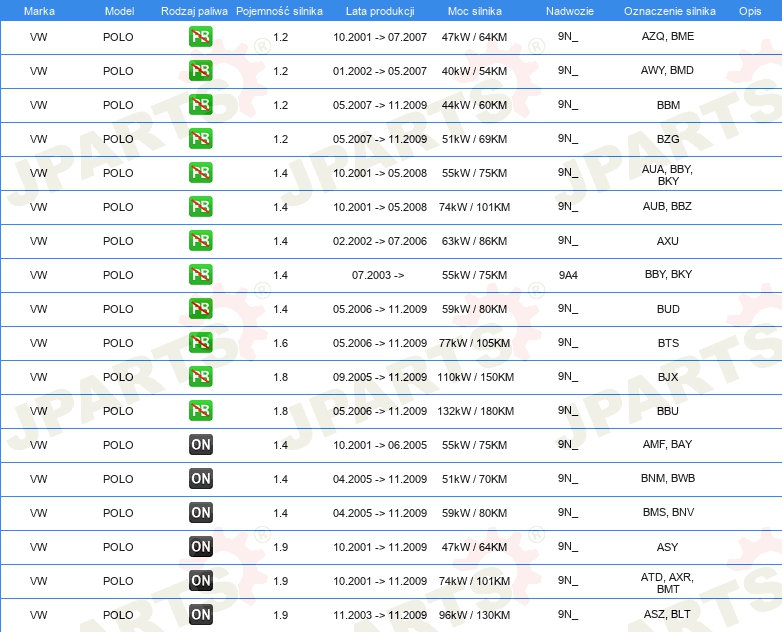Viewport: 782px width, 632px height.
Task: Click the Rodzaj paliwa column header
Action: pyautogui.click(x=194, y=11)
